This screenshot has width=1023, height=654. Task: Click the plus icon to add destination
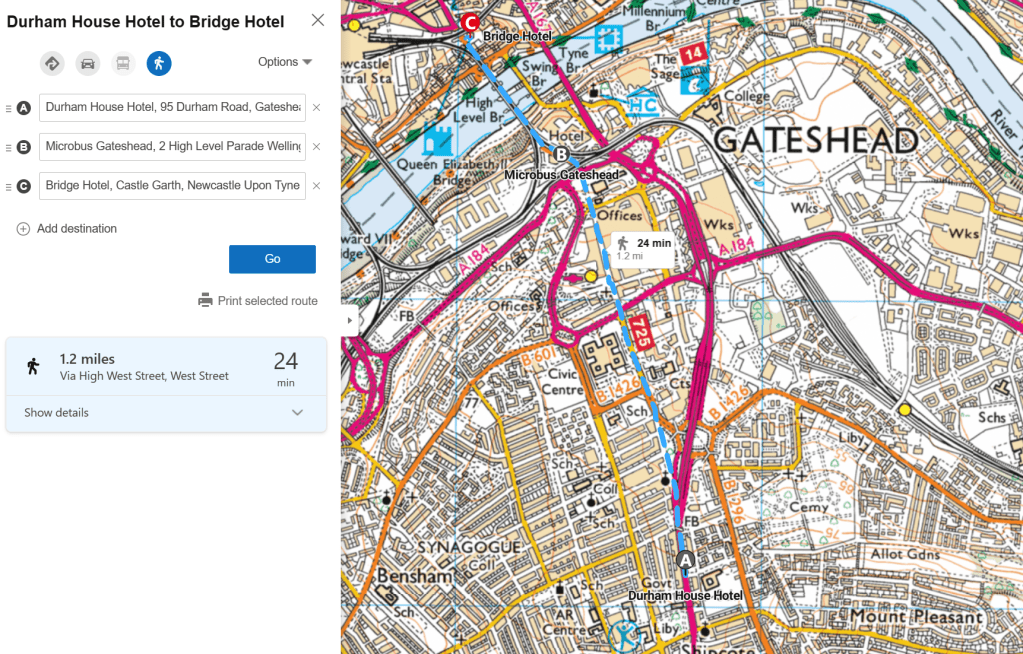point(23,229)
